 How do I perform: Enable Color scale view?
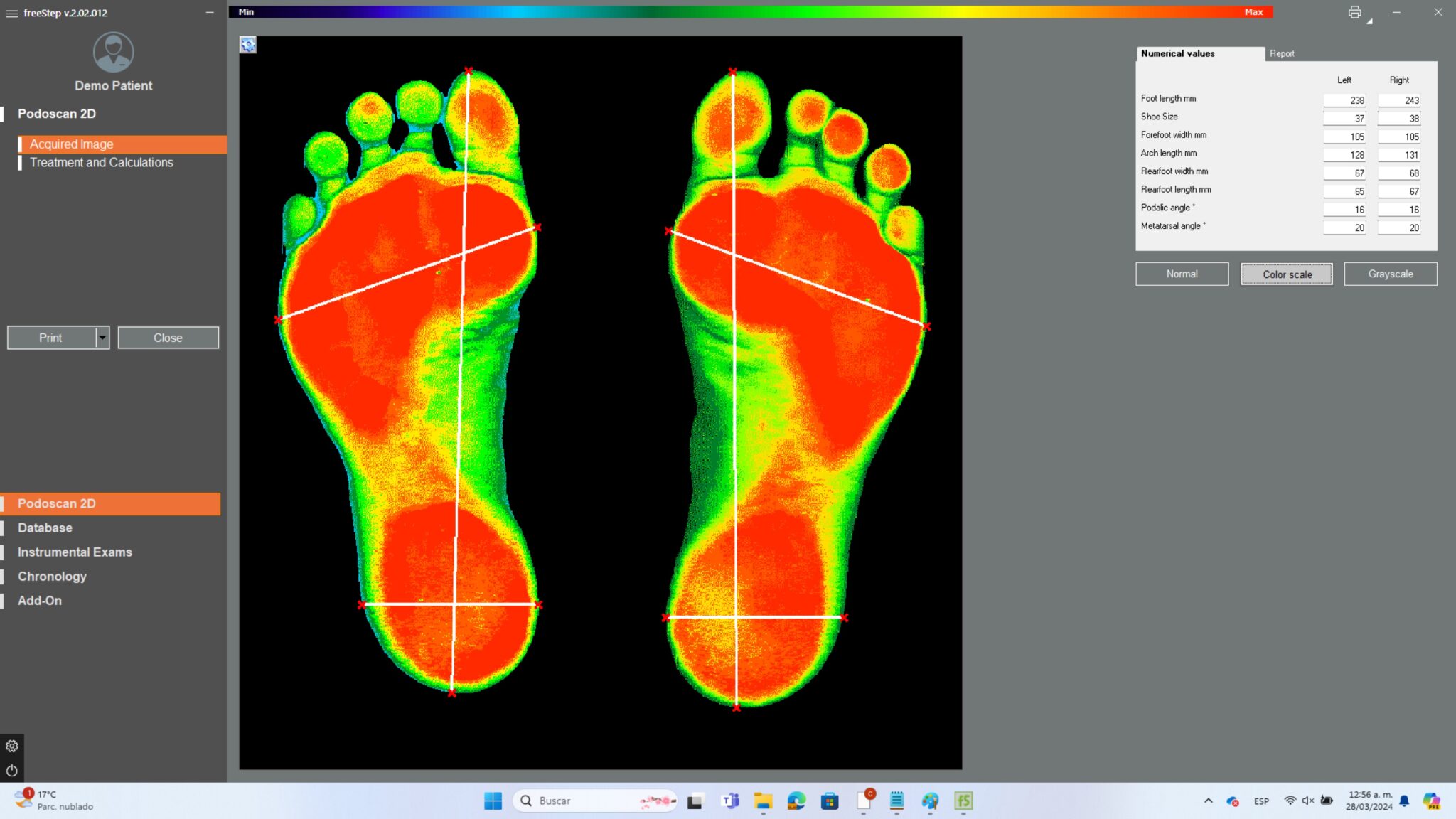pos(1286,274)
